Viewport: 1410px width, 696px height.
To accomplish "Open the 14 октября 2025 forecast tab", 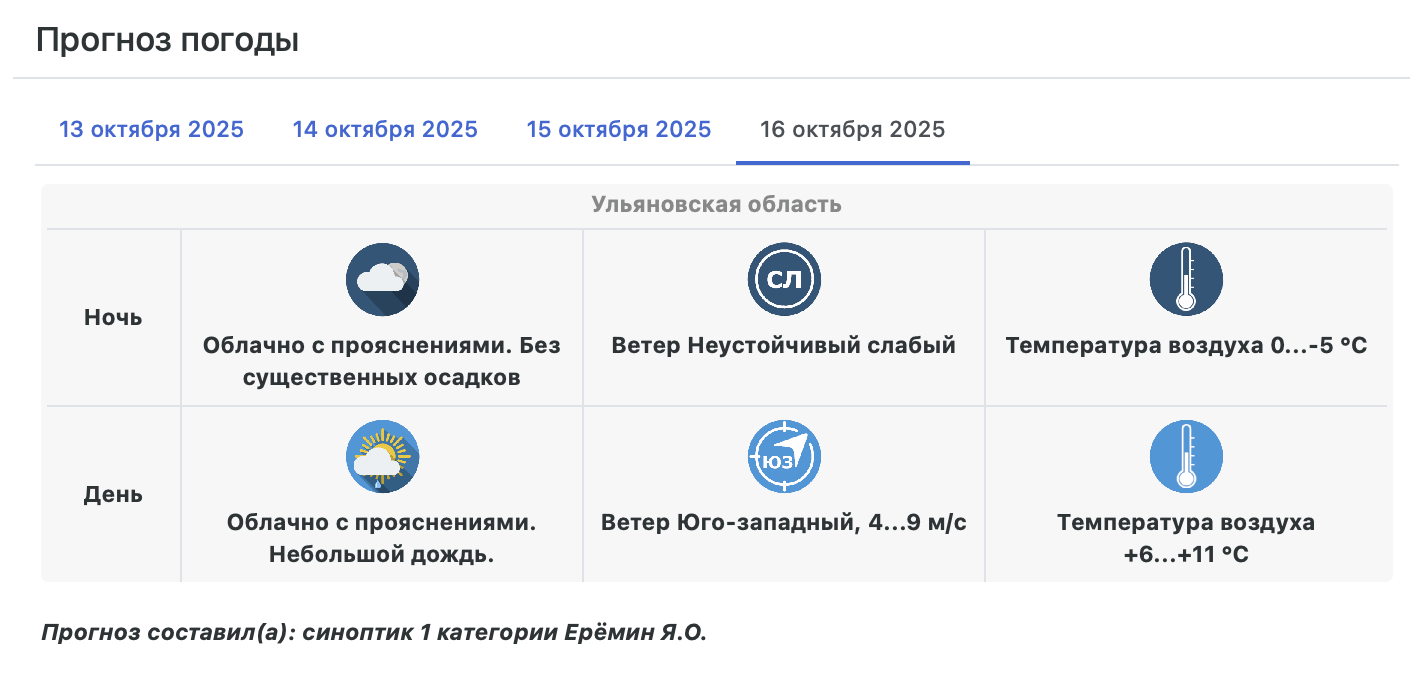I will pyautogui.click(x=385, y=130).
